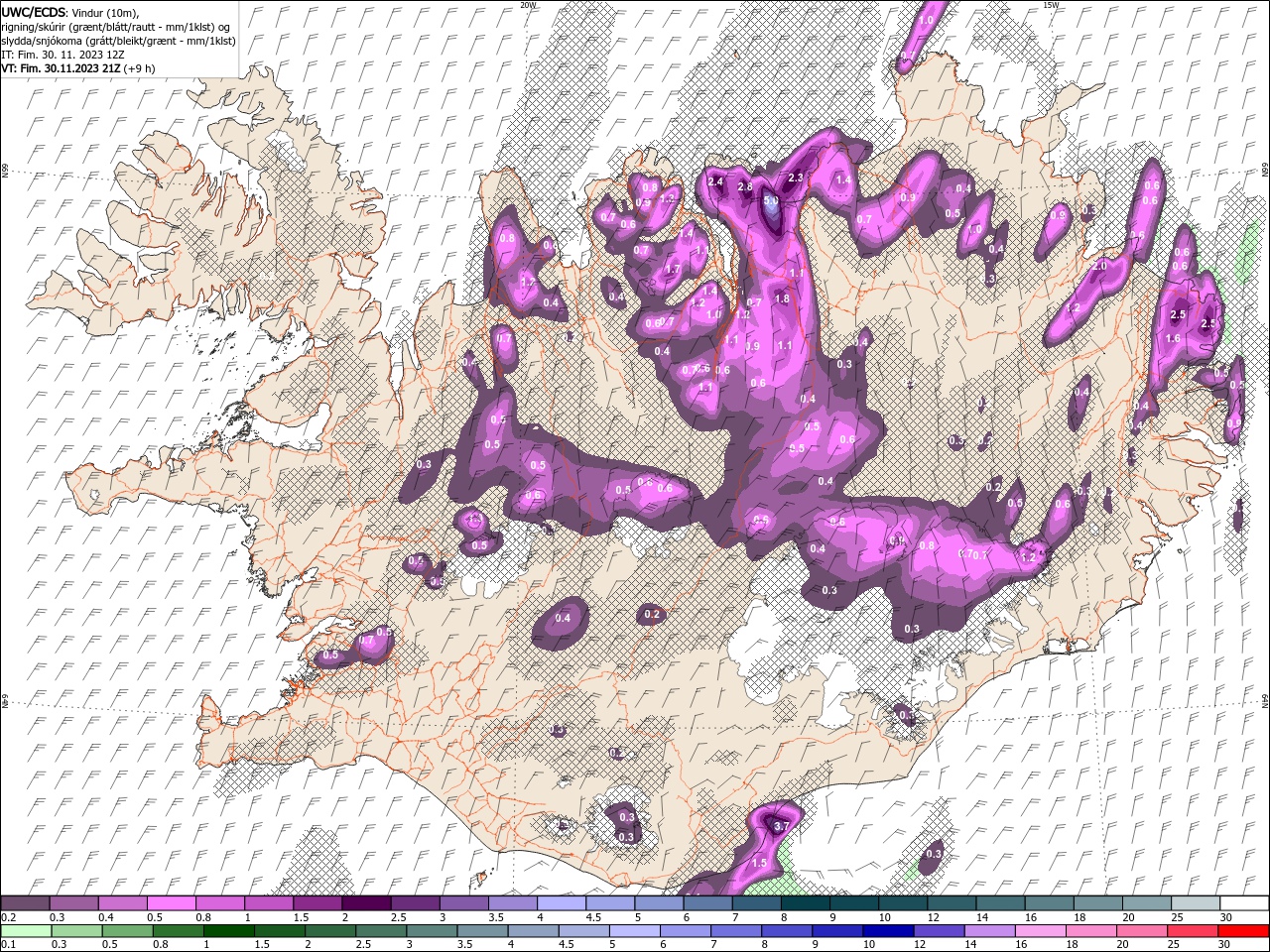The image size is (1270, 952).
Task: Click the 'UWC/ECDS' heading of the map title
Action: click(35, 11)
